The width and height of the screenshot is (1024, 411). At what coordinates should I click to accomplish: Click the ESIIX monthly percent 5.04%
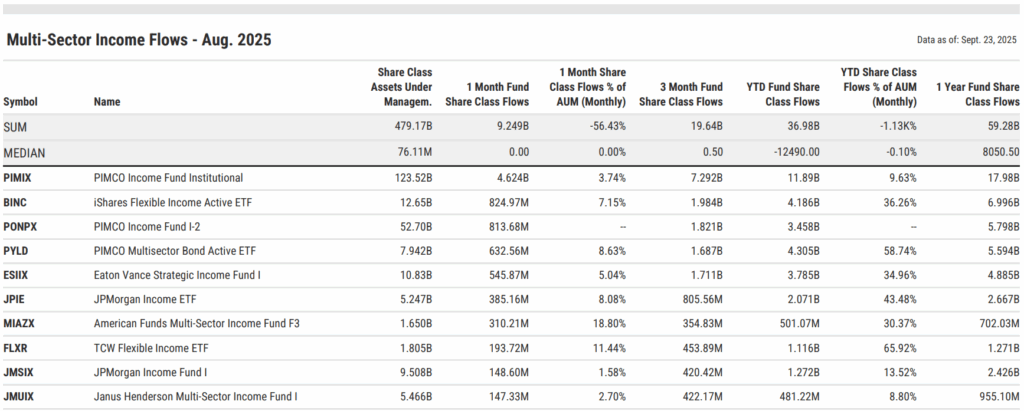click(611, 275)
